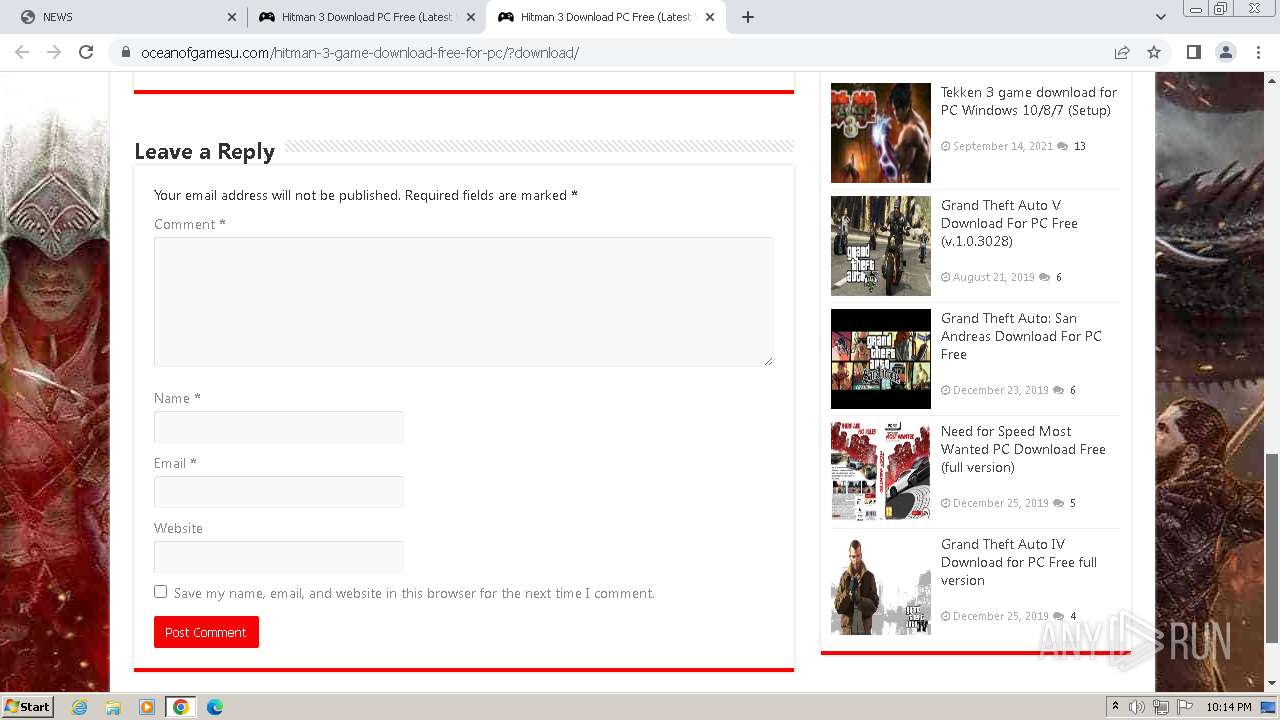Open the Windows Start menu
Screen dimensions: 1280x720
[27, 706]
